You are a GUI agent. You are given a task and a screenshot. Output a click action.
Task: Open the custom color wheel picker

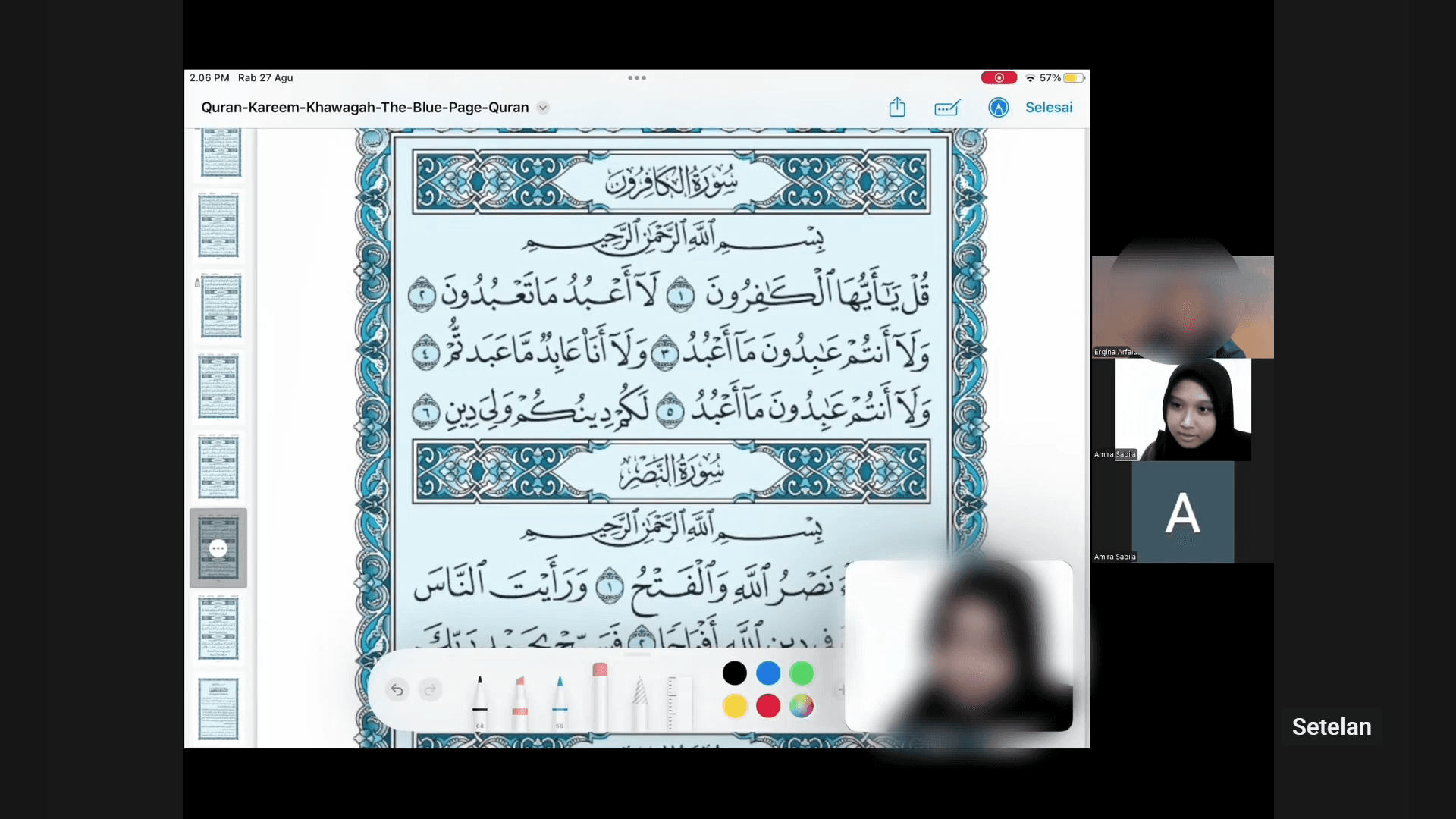tap(802, 706)
